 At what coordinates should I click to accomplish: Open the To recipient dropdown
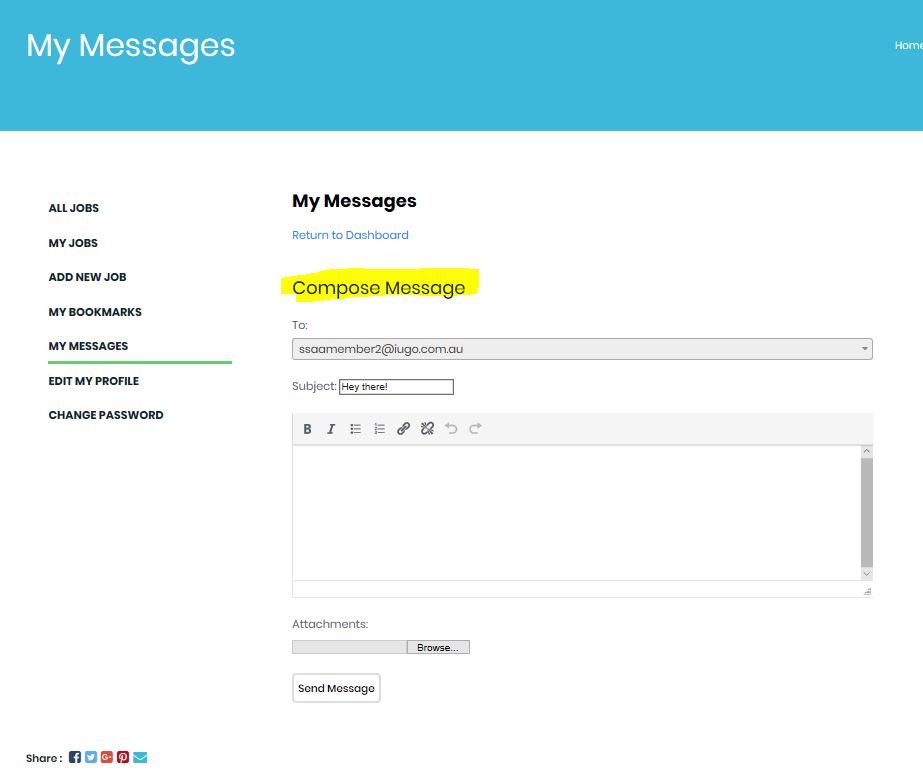point(582,349)
